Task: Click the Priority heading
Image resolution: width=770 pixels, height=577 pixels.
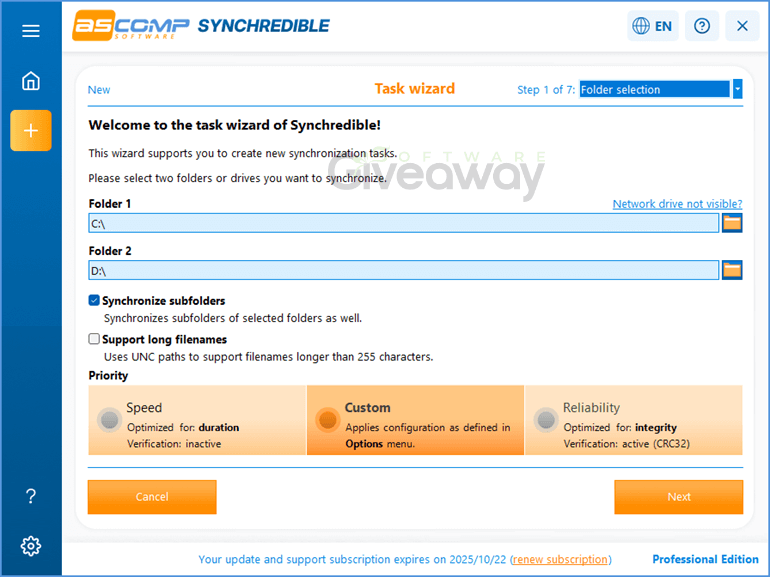Action: pyautogui.click(x=108, y=376)
